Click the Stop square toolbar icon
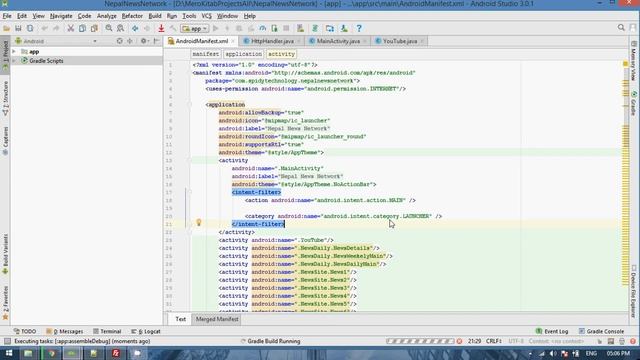This screenshot has height=360, width=640. [x=286, y=28]
